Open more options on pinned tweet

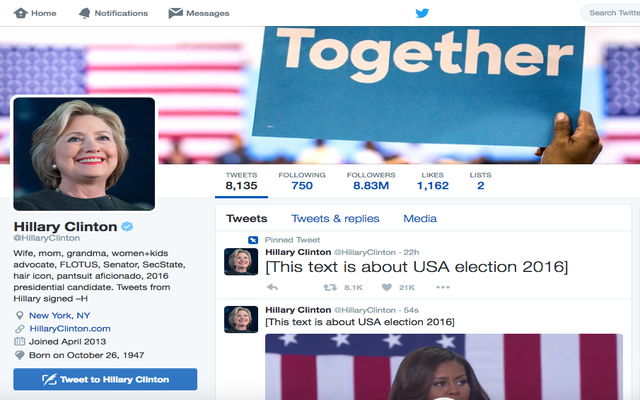click(443, 287)
